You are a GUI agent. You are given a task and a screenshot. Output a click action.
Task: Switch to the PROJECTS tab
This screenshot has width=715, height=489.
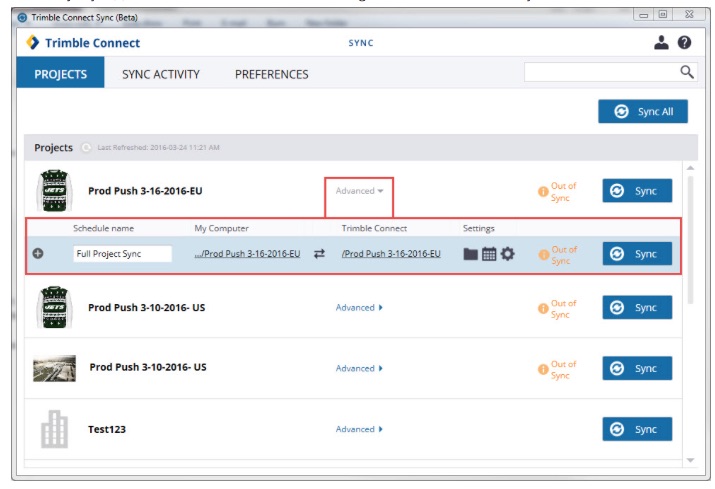click(61, 72)
